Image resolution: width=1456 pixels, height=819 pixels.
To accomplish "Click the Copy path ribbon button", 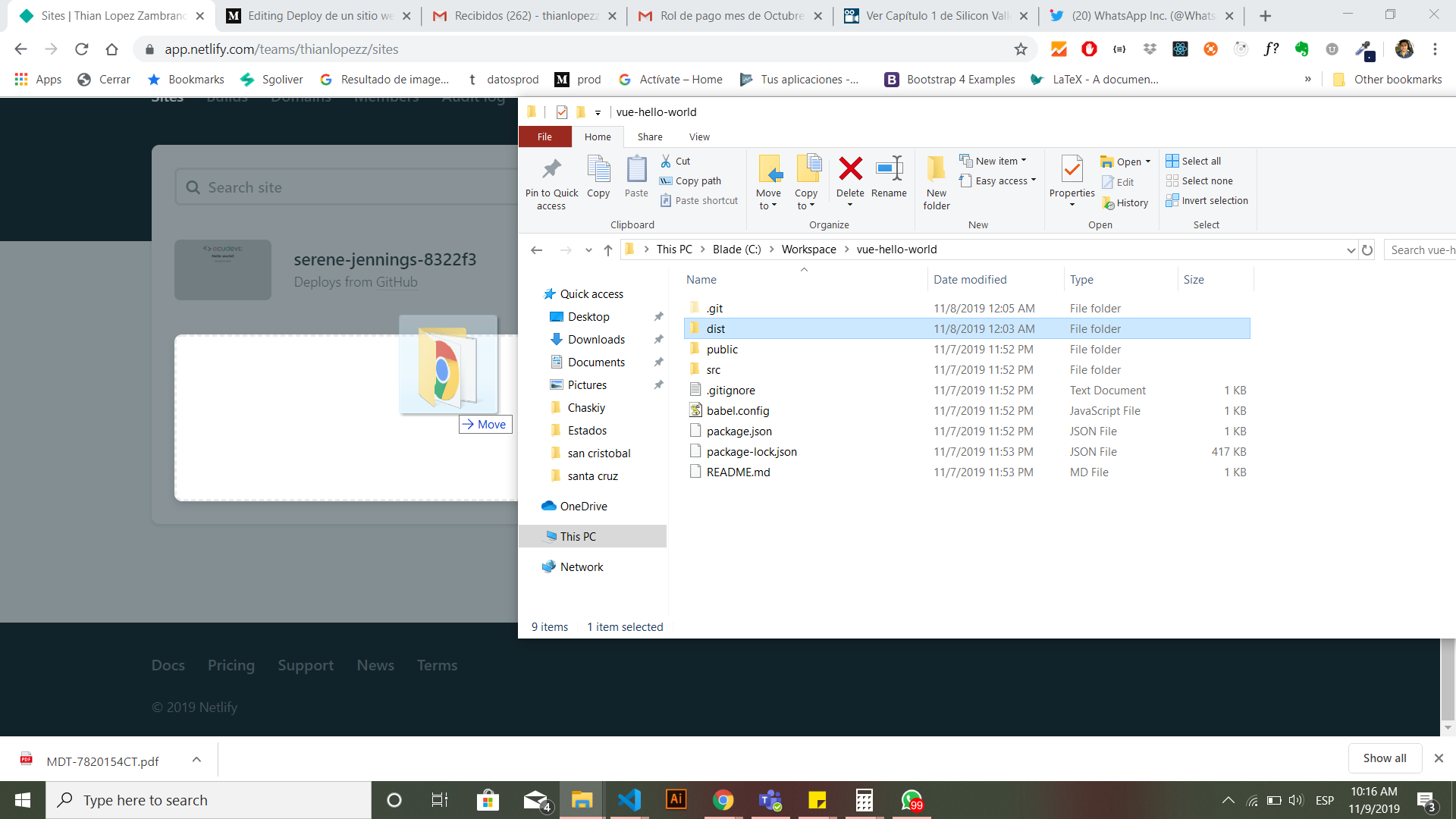I will [691, 181].
